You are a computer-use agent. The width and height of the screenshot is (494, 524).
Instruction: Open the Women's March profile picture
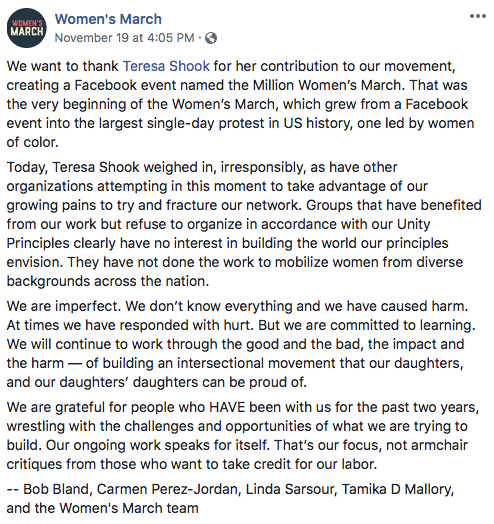coord(27,28)
